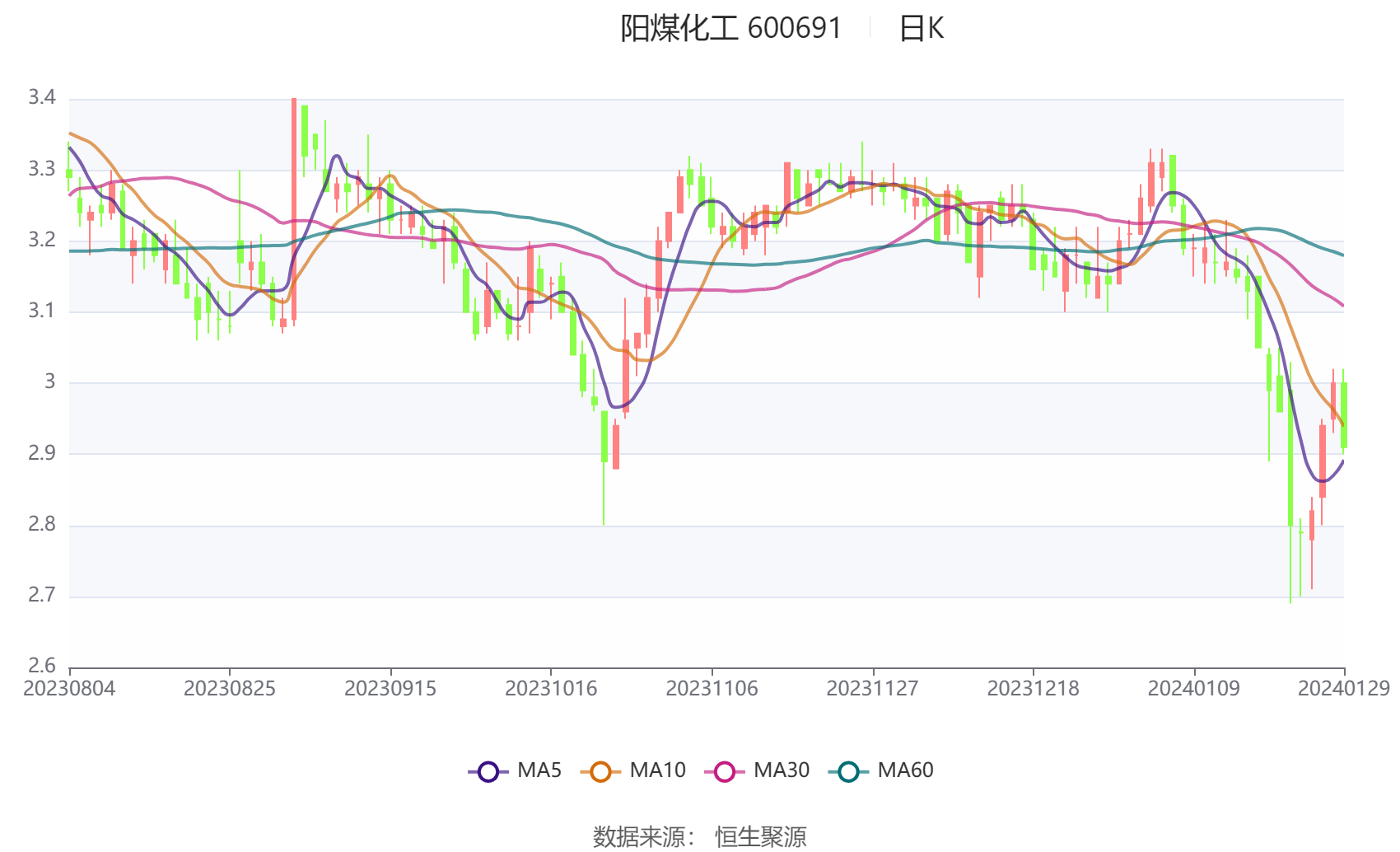Viewport: 1400px width, 852px height.
Task: Select the 20231016 x-axis date label
Action: [551, 689]
